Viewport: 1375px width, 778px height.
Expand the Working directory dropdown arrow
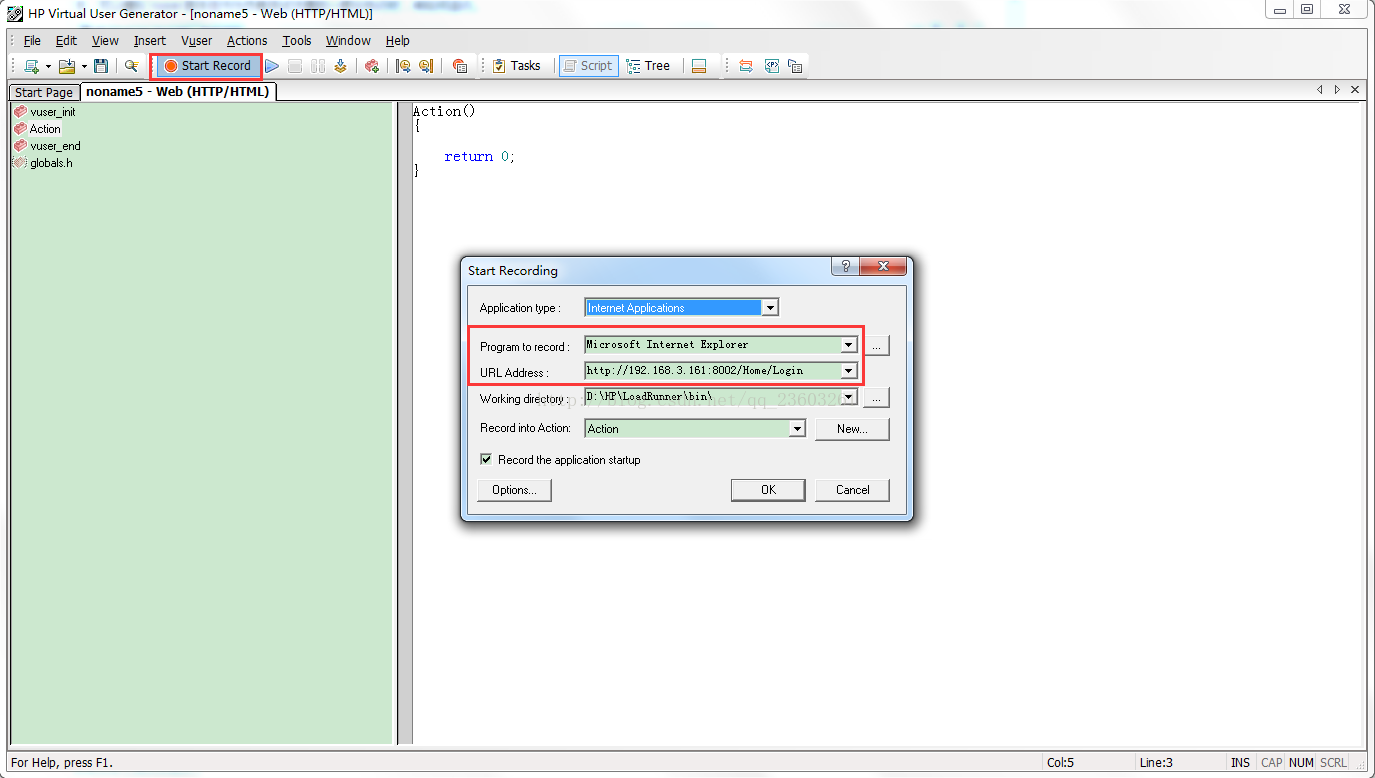coord(849,397)
